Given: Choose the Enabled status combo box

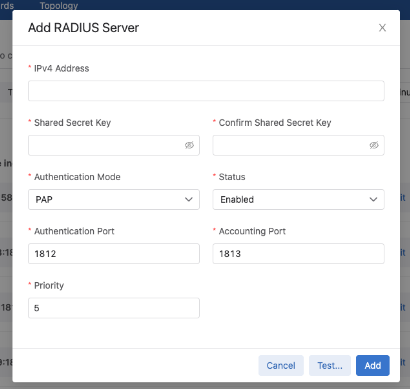Looking at the screenshot, I should pos(298,199).
